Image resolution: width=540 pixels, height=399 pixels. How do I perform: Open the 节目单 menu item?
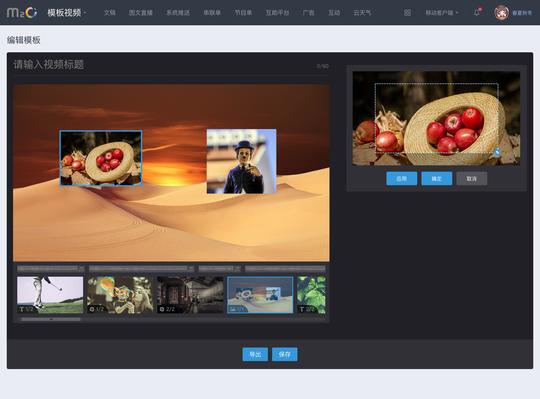243,13
